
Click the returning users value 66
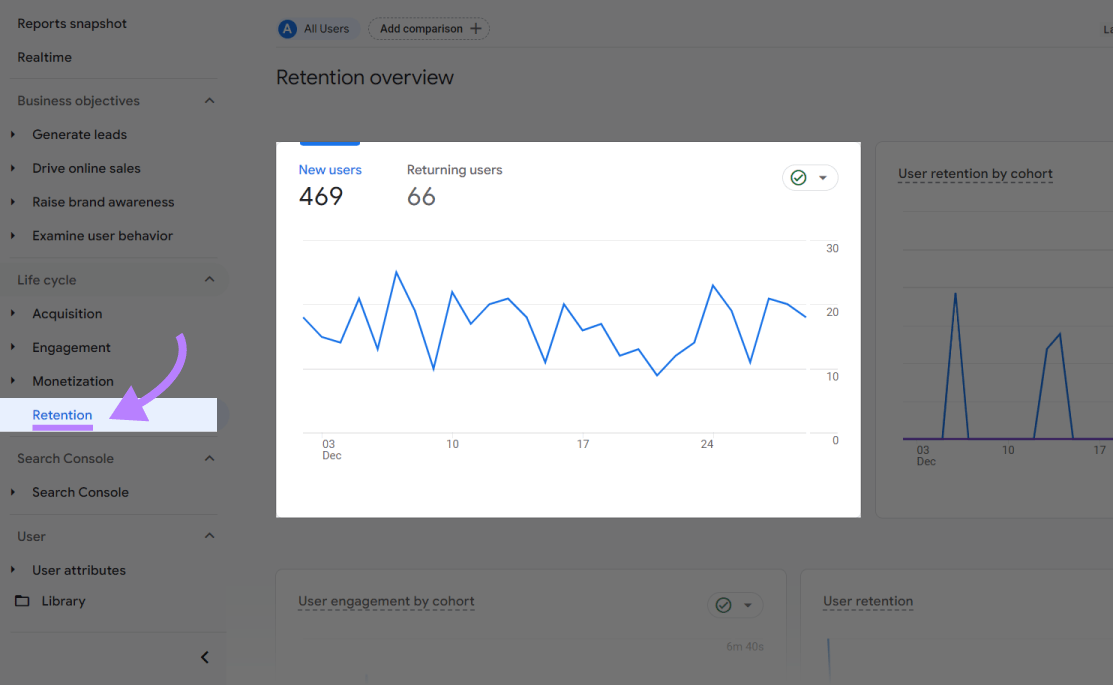point(421,197)
